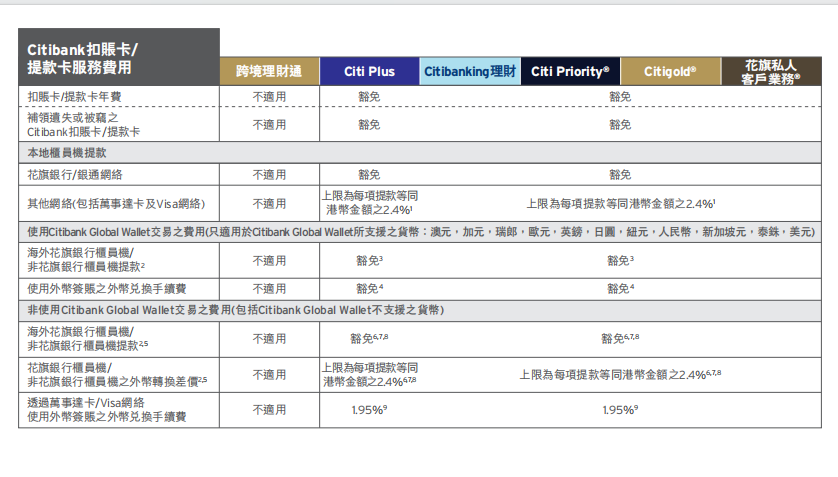Image resolution: width=838 pixels, height=477 pixels.
Task: Select the Citi Plus column header
Action: click(369, 72)
